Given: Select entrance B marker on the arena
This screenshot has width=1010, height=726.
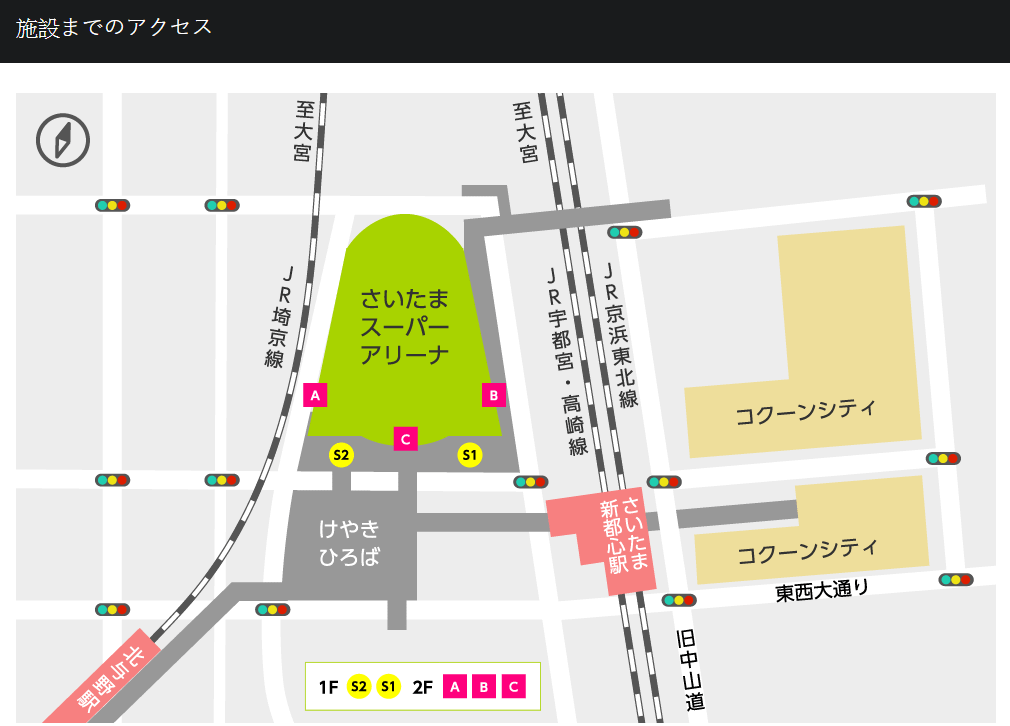Looking at the screenshot, I should pyautogui.click(x=493, y=395).
